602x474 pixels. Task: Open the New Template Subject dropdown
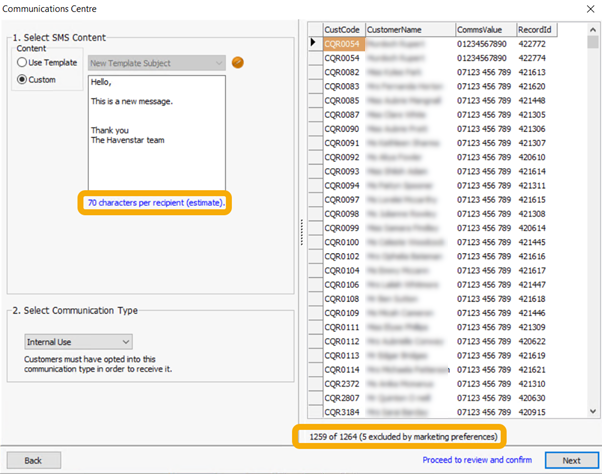point(157,63)
